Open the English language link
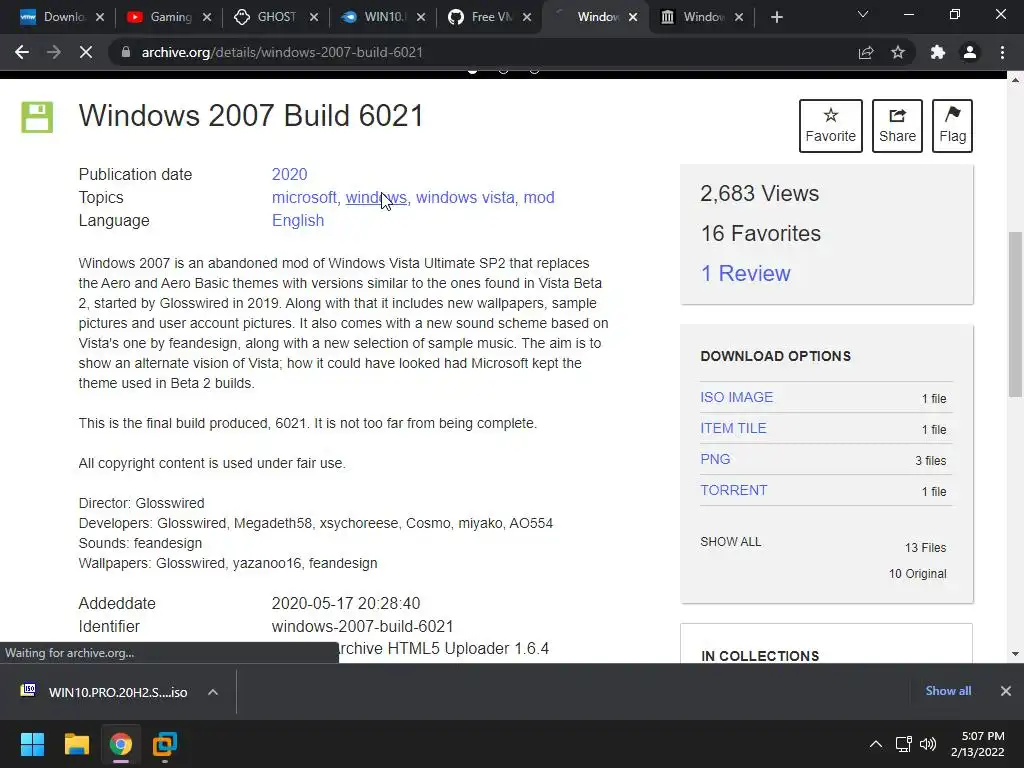 [298, 221]
